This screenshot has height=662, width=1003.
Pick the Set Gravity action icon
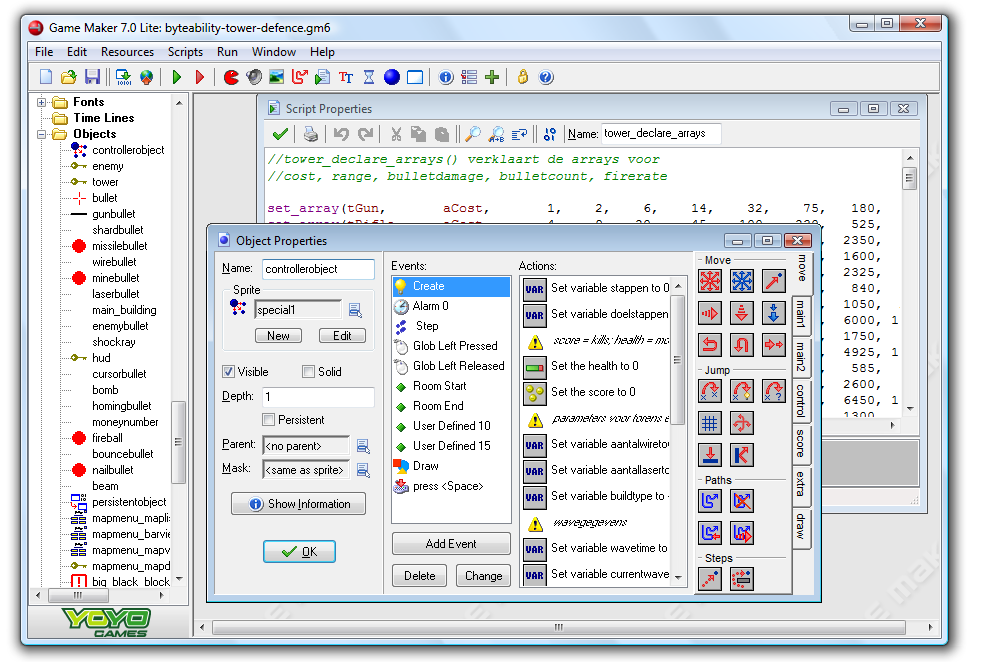(774, 313)
